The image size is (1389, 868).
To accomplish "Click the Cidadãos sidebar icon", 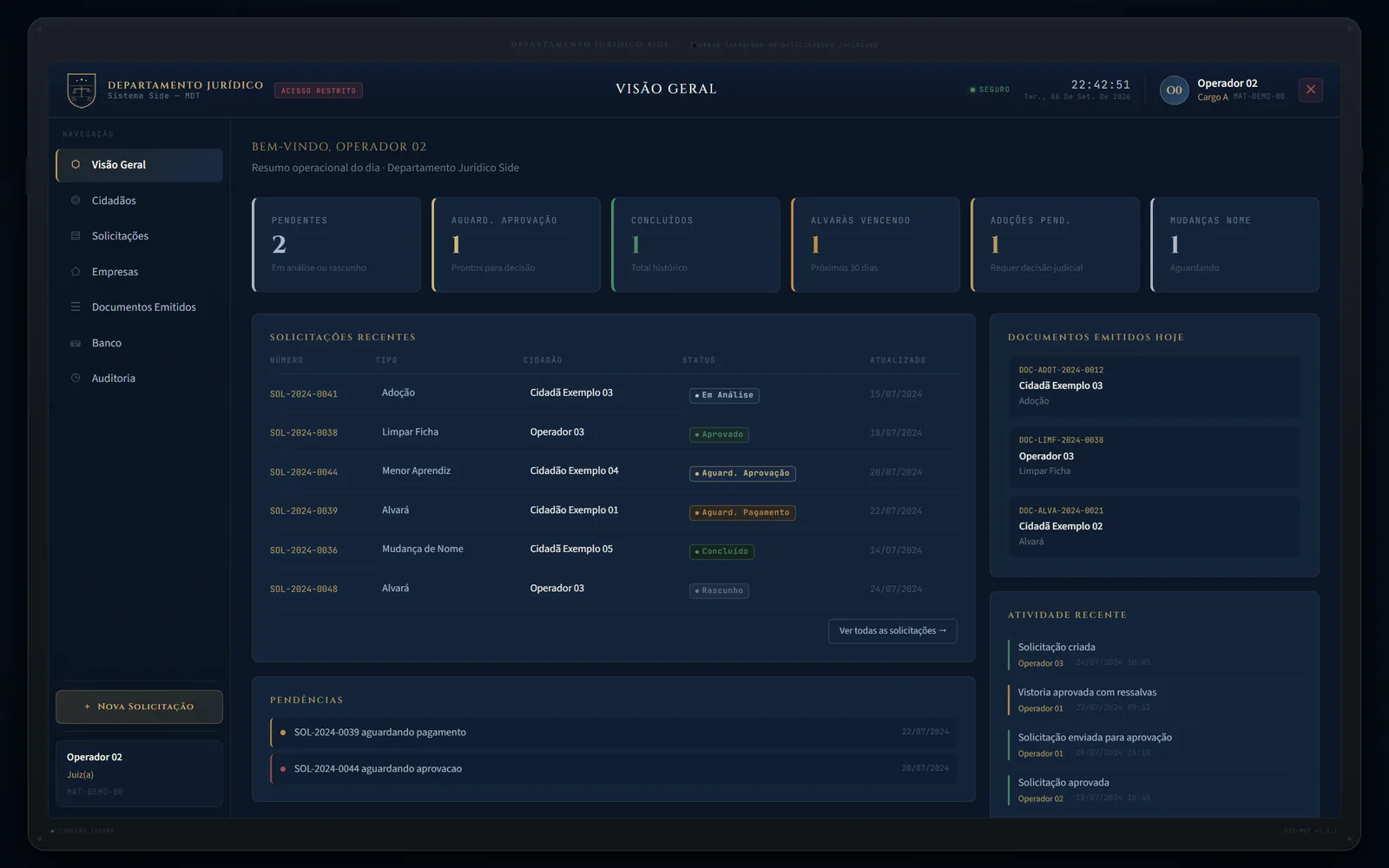I will click(x=76, y=201).
